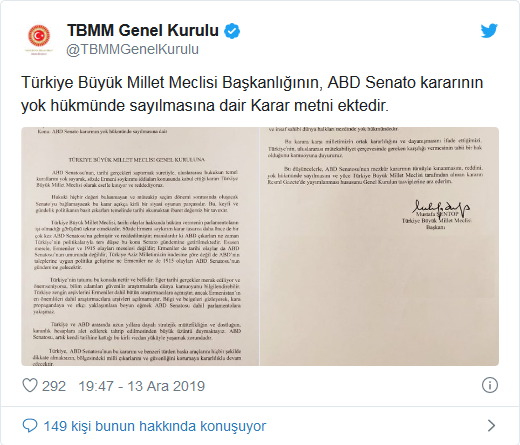Click the last paragraph on left page
The width and height of the screenshot is (520, 445).
137,357
